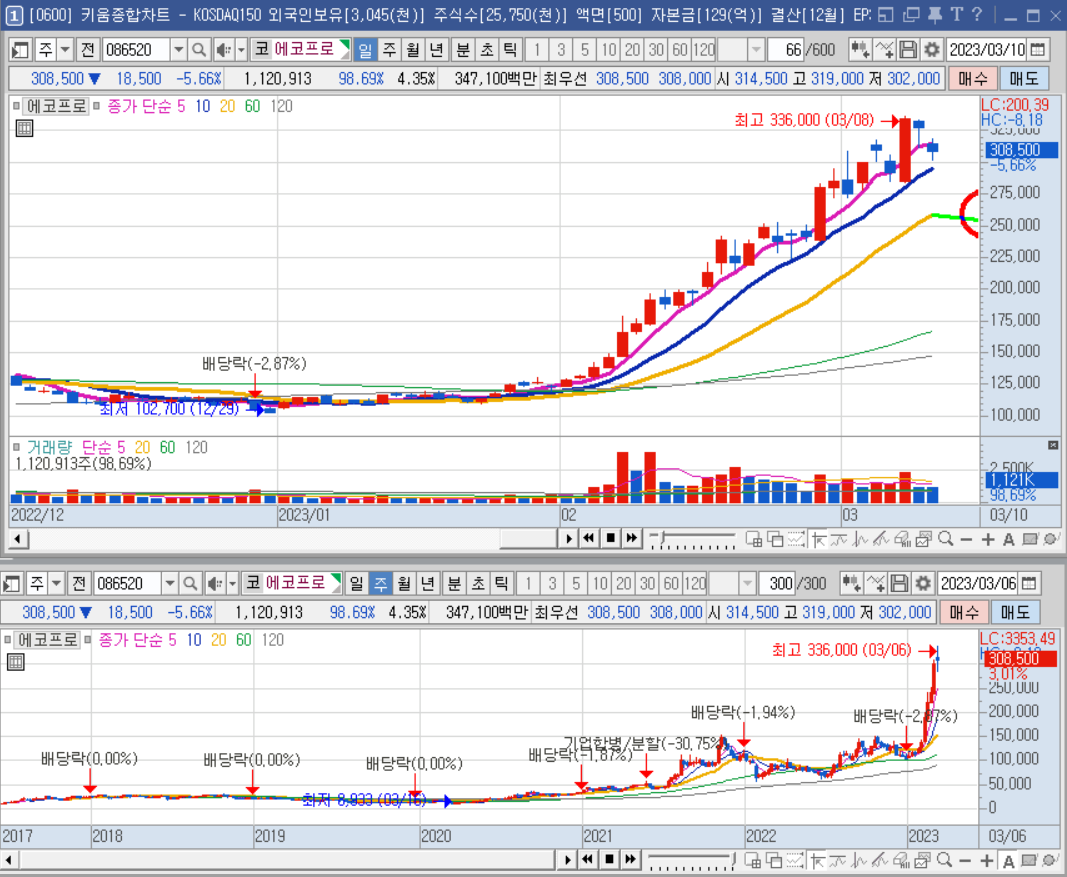
Task: Click 매도 sell button in upper chart
Action: click(1024, 79)
